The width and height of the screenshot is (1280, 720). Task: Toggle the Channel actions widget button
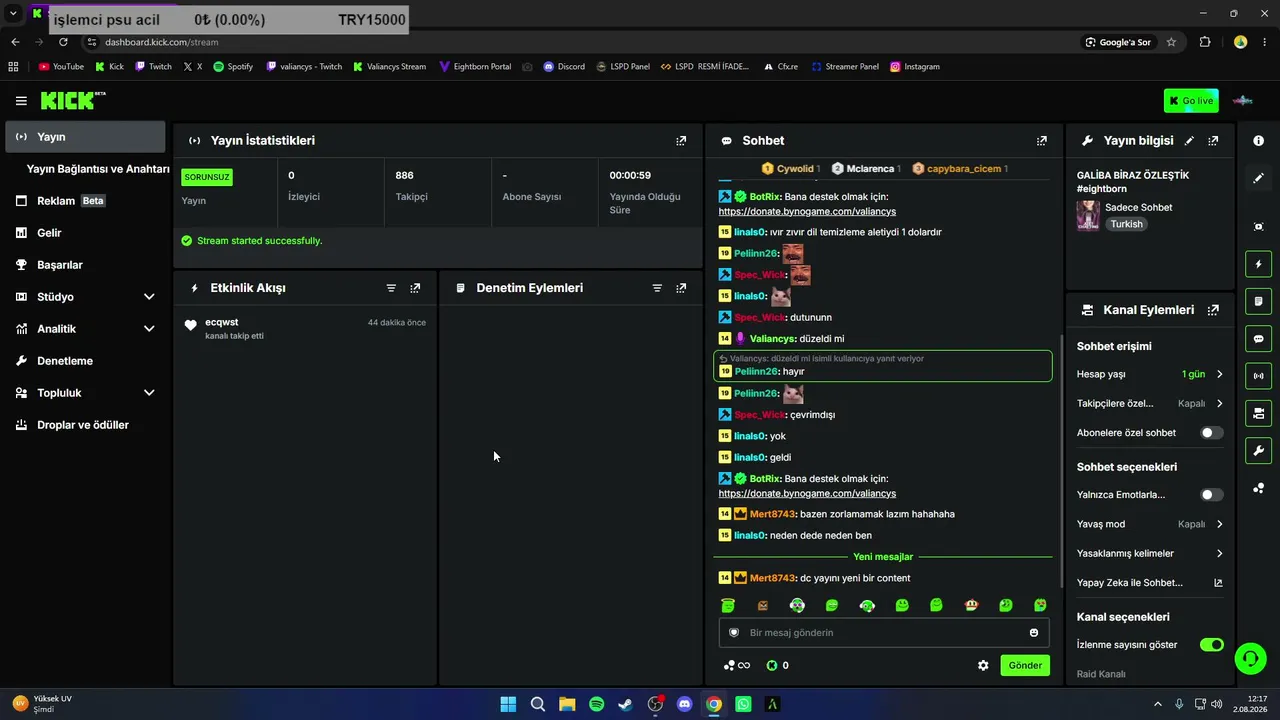pos(1258,413)
